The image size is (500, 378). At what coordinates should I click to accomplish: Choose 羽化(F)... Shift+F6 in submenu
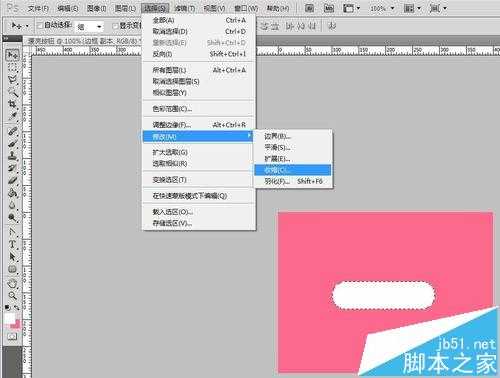click(293, 181)
